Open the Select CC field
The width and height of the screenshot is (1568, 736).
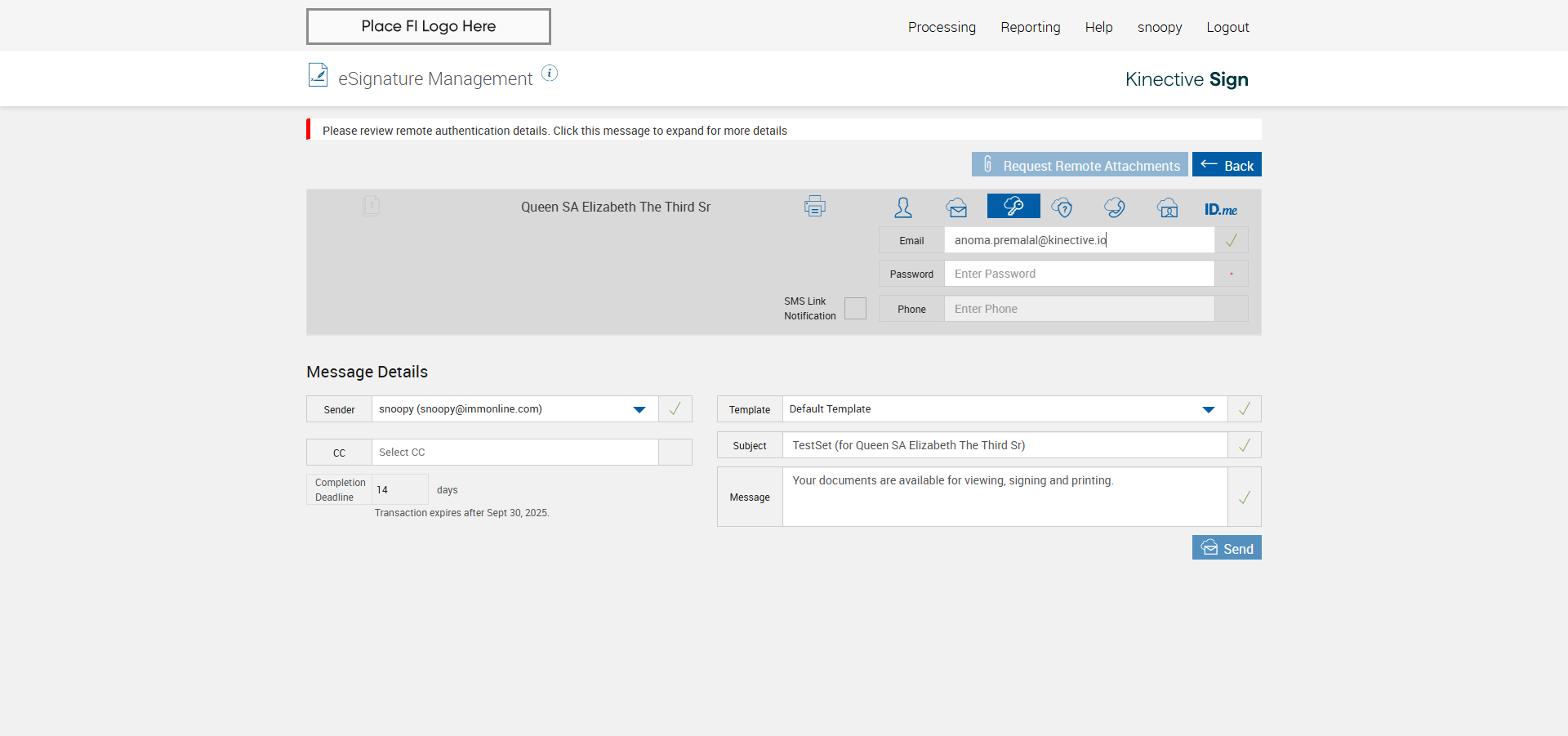click(x=514, y=453)
